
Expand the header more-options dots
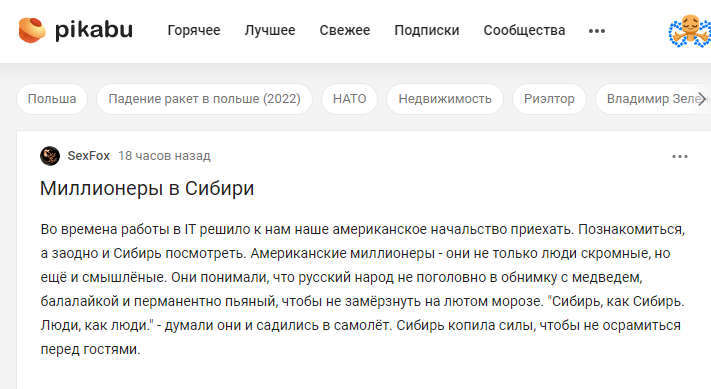pyautogui.click(x=597, y=31)
